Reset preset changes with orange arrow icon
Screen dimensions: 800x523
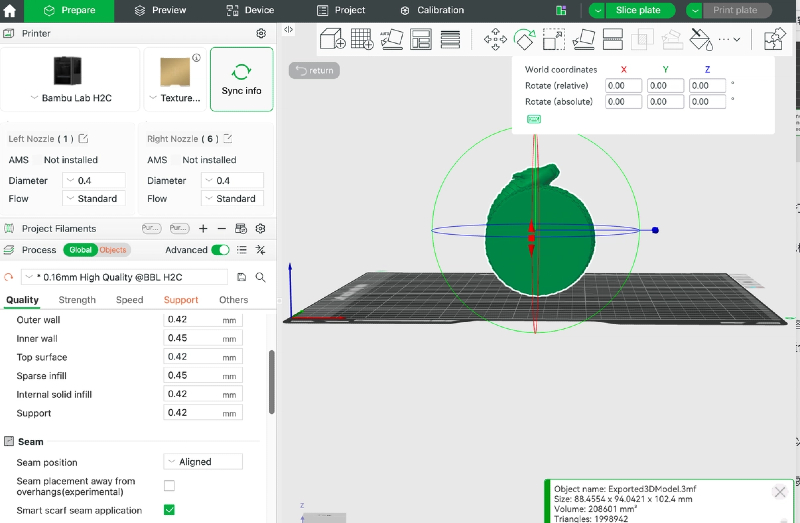point(8,277)
